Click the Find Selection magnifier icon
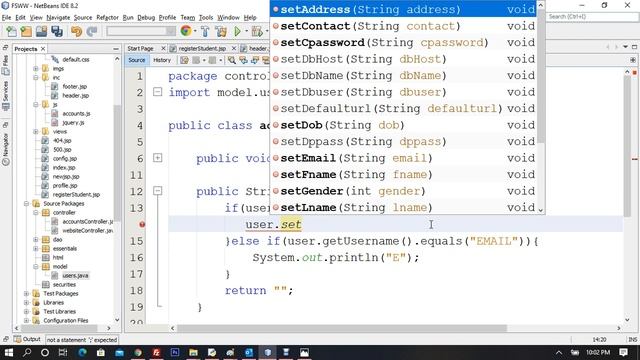The image size is (640, 360). click(x=231, y=60)
